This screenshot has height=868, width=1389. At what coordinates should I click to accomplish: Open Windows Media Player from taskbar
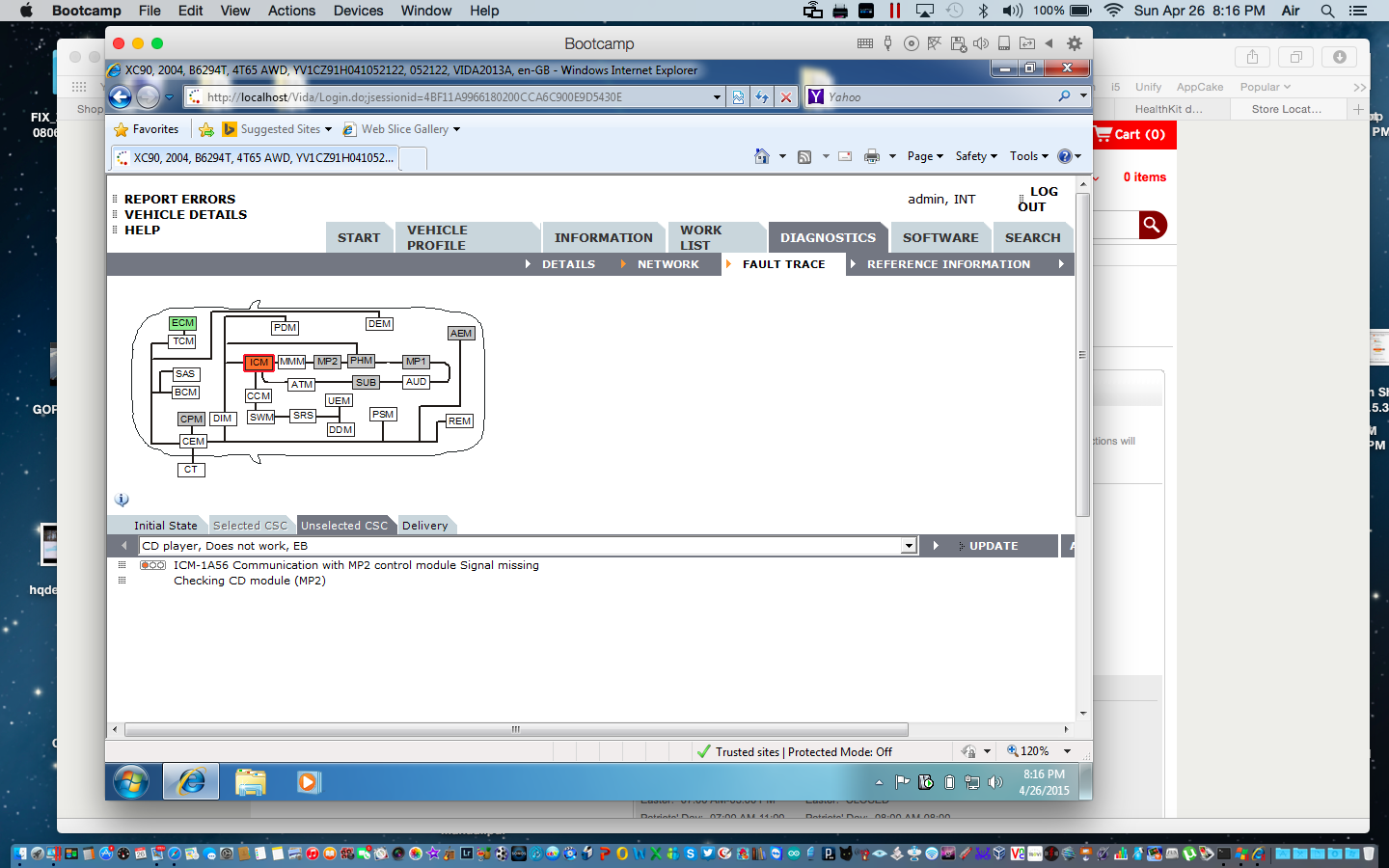click(x=309, y=781)
